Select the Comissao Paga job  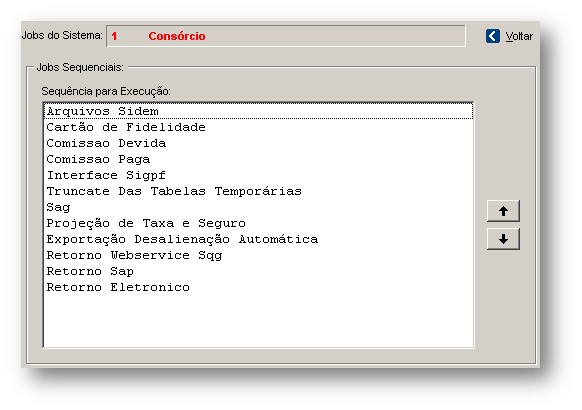point(258,159)
